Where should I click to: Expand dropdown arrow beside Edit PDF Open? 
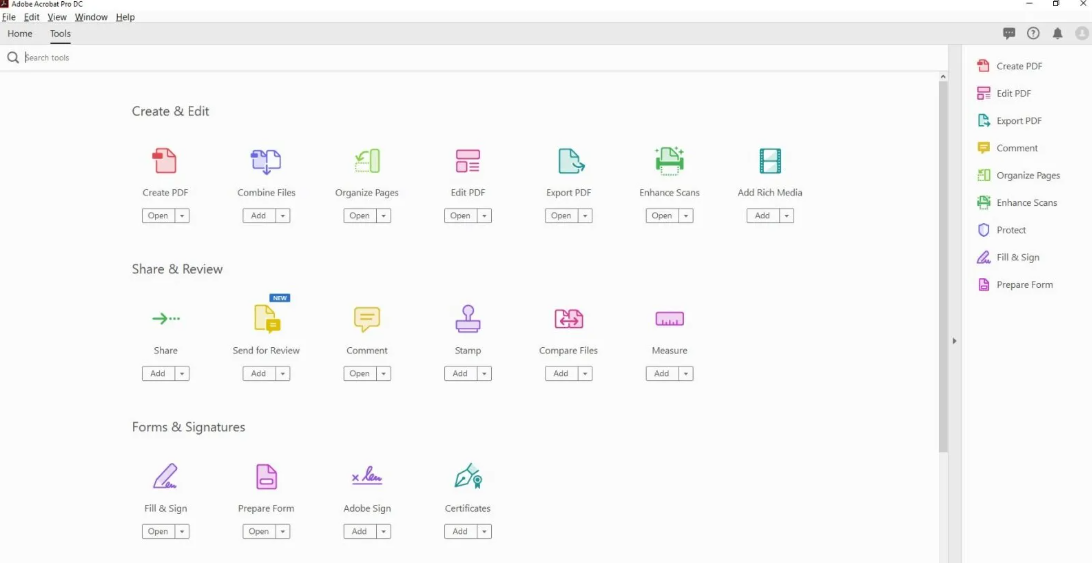[x=484, y=216]
